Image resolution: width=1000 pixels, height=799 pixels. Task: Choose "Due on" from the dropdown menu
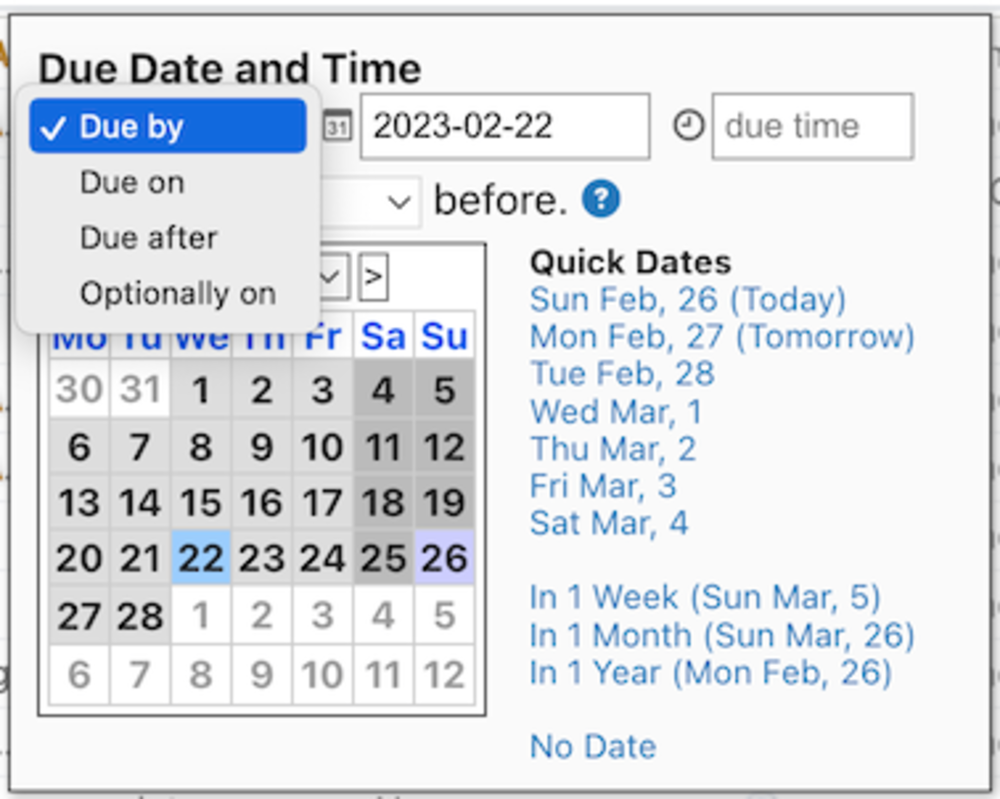pos(132,182)
